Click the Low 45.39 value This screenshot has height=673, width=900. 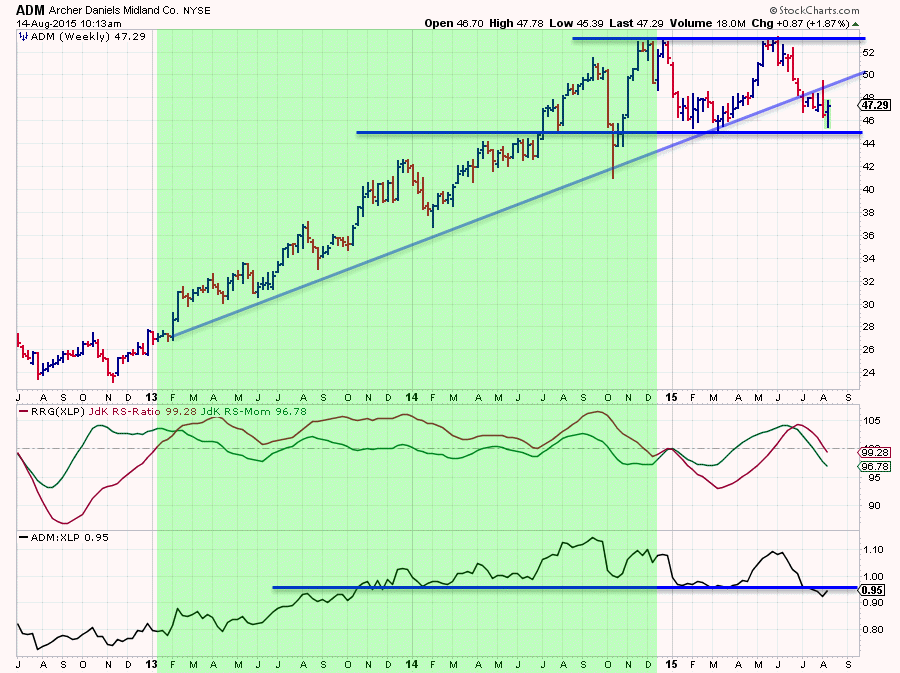point(577,24)
